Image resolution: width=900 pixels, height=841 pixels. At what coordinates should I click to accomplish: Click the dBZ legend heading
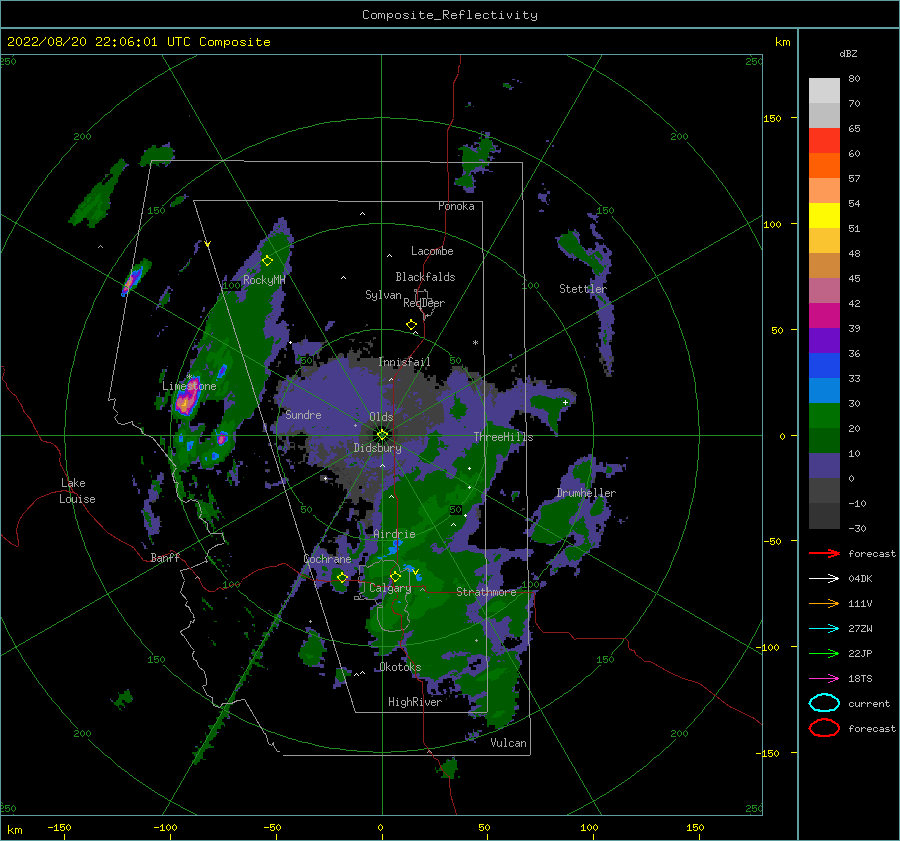[x=848, y=53]
